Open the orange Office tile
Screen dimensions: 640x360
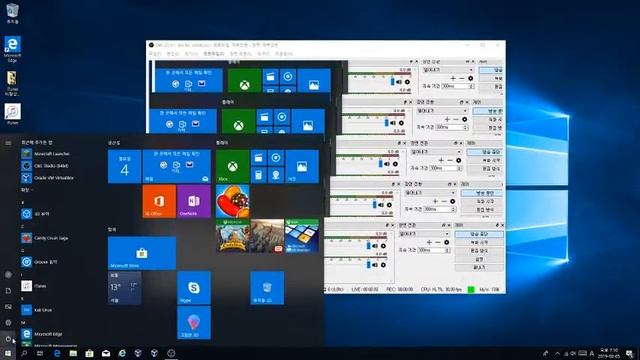(x=159, y=201)
